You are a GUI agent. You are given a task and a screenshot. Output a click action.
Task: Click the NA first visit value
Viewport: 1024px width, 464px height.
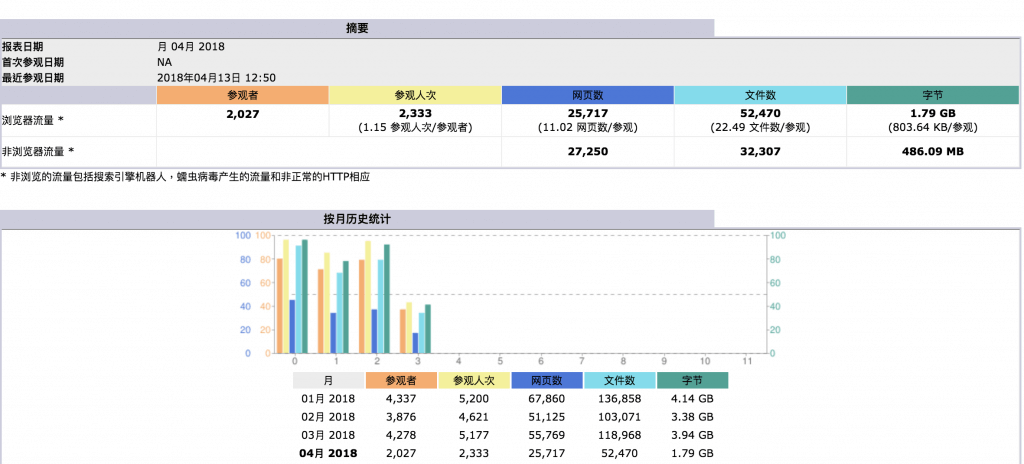tap(165, 62)
